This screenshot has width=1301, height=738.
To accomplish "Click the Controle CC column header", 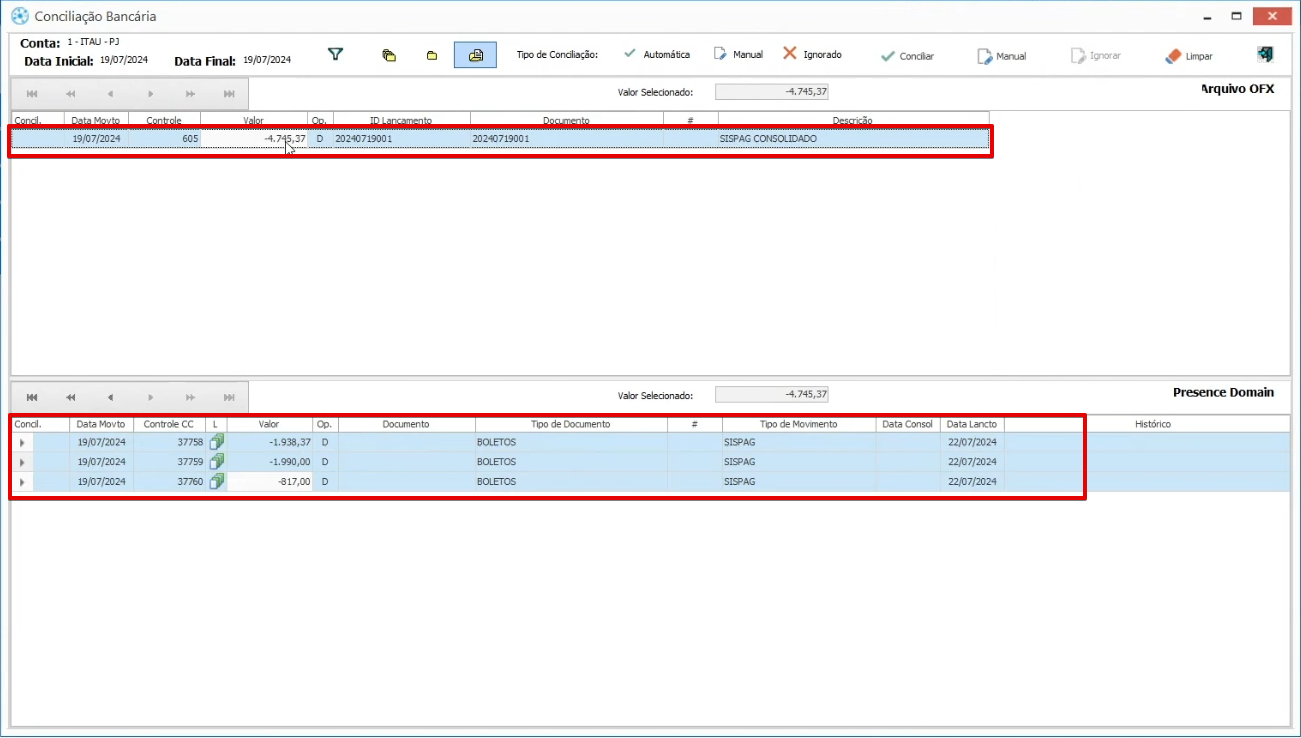I will [x=168, y=424].
